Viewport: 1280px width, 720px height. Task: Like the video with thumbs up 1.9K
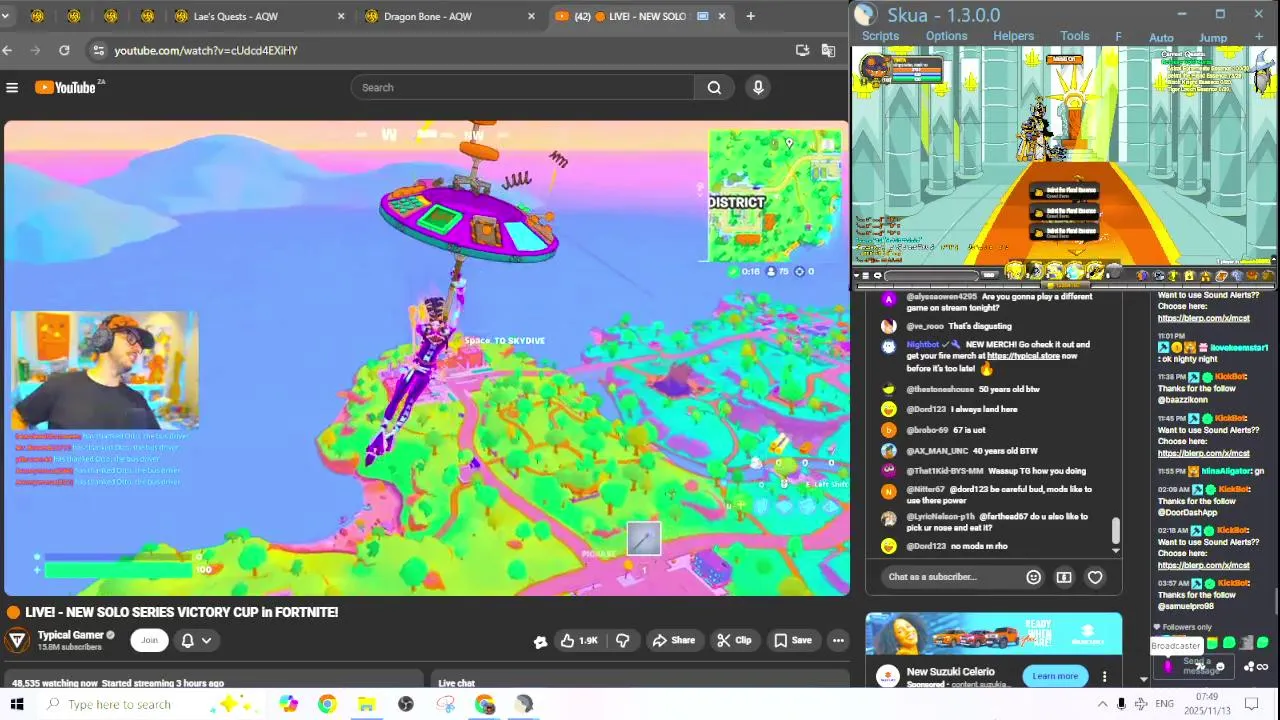[579, 640]
